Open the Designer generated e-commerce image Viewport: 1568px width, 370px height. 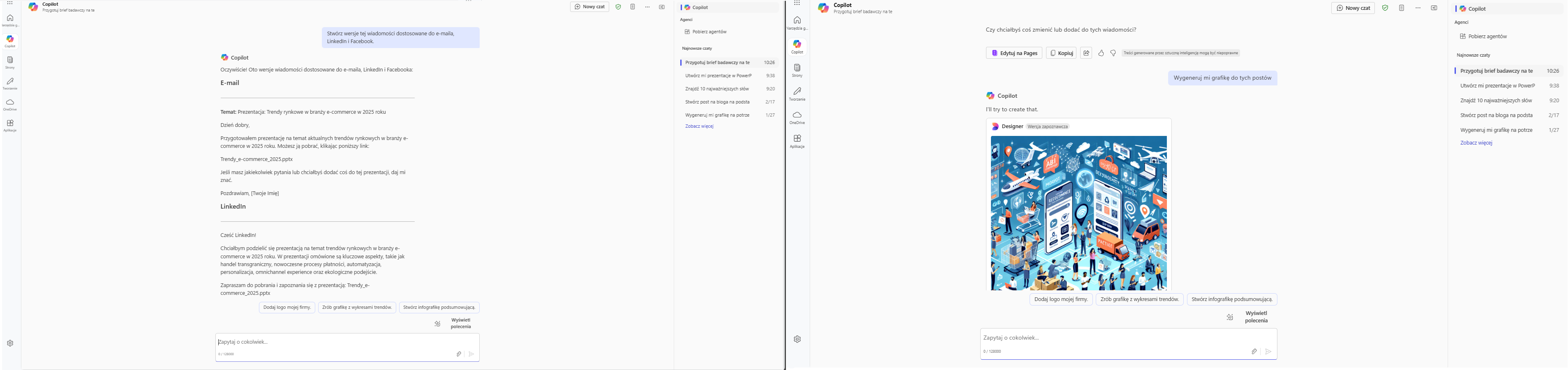(1078, 213)
